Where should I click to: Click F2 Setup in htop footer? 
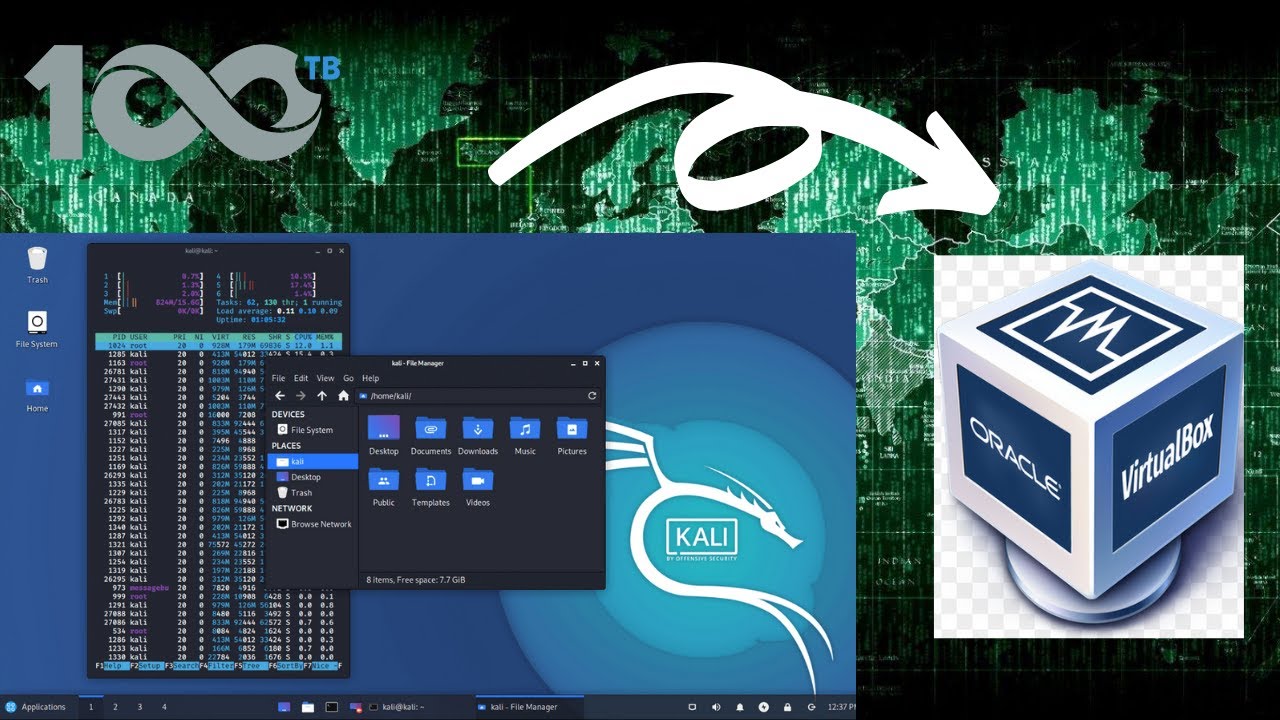(146, 665)
